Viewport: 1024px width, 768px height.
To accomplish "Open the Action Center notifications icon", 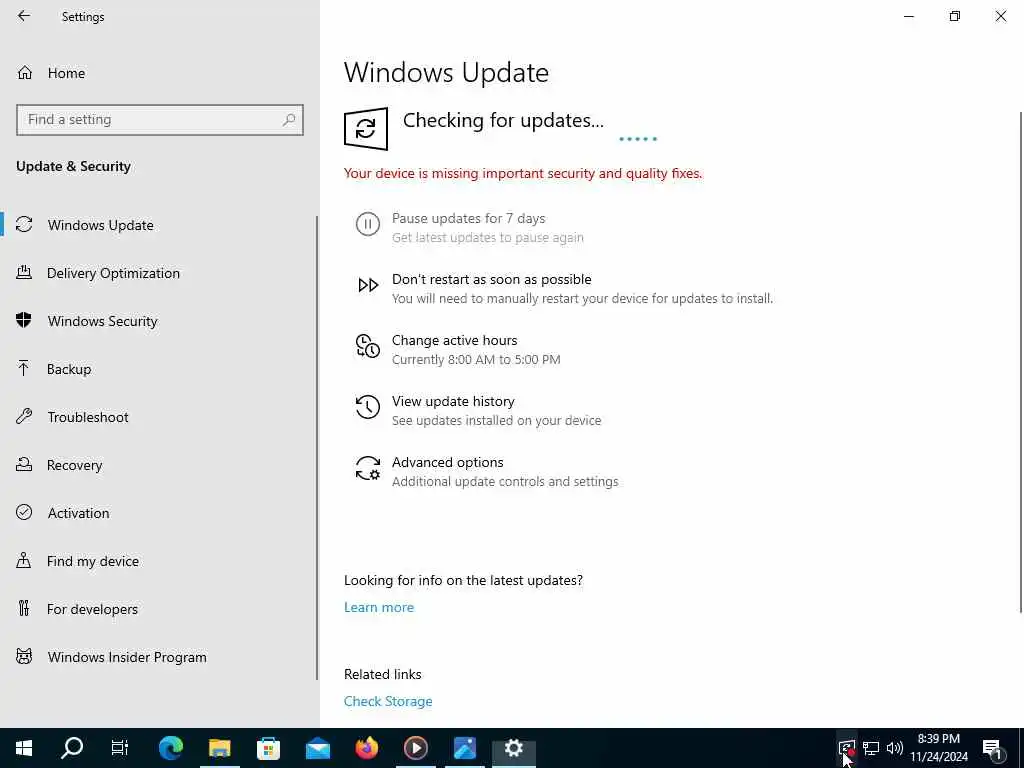I will (x=992, y=748).
